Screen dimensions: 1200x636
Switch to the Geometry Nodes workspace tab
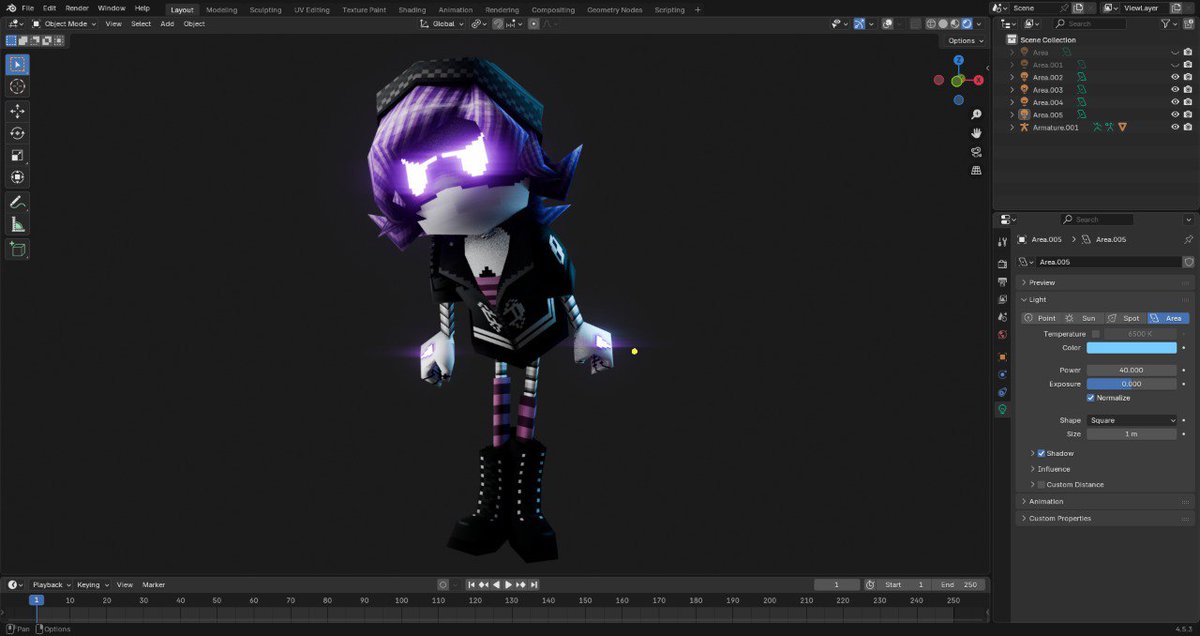pos(615,10)
